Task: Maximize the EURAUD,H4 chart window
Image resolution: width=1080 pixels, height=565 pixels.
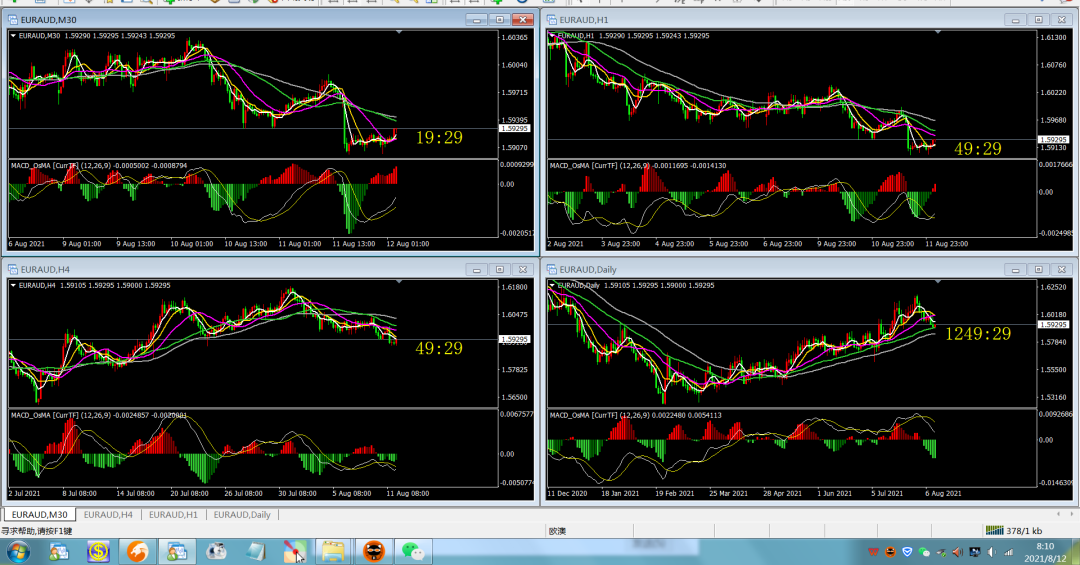Action: click(x=500, y=269)
